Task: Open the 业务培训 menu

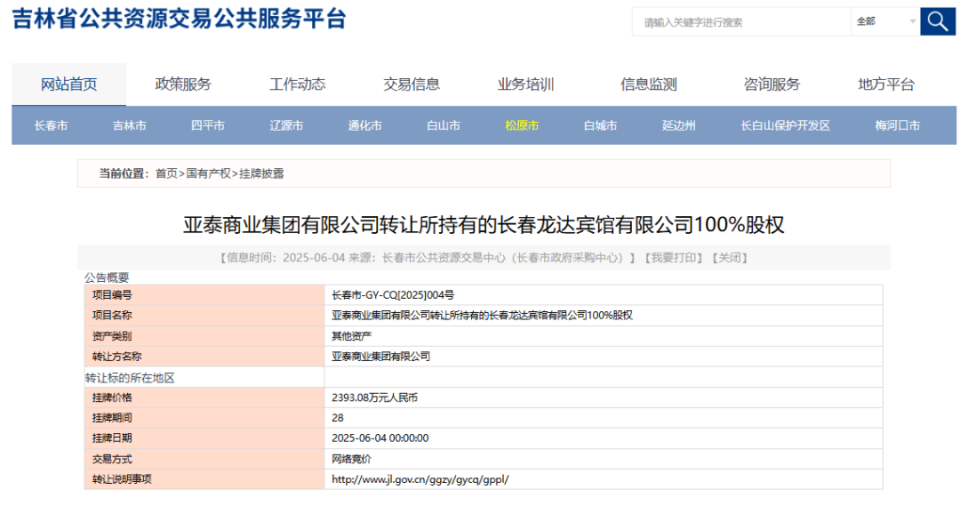Action: pyautogui.click(x=526, y=84)
